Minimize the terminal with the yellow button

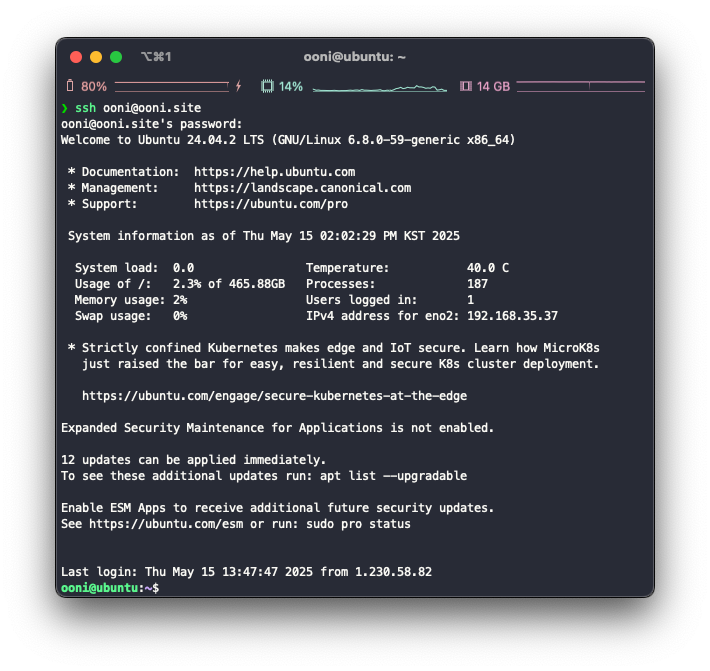point(96,57)
